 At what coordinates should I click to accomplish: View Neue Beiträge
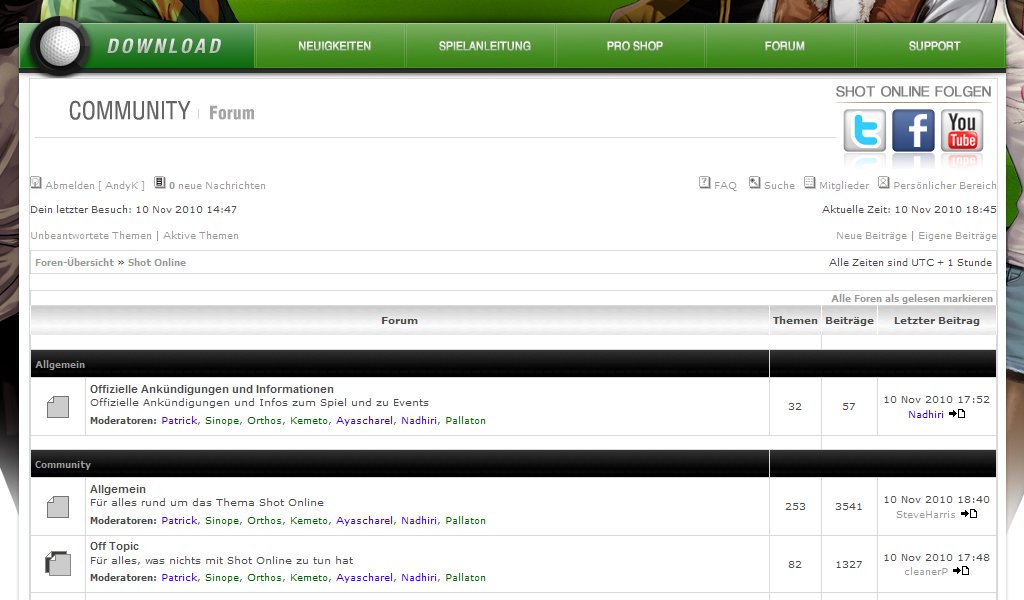tap(871, 236)
